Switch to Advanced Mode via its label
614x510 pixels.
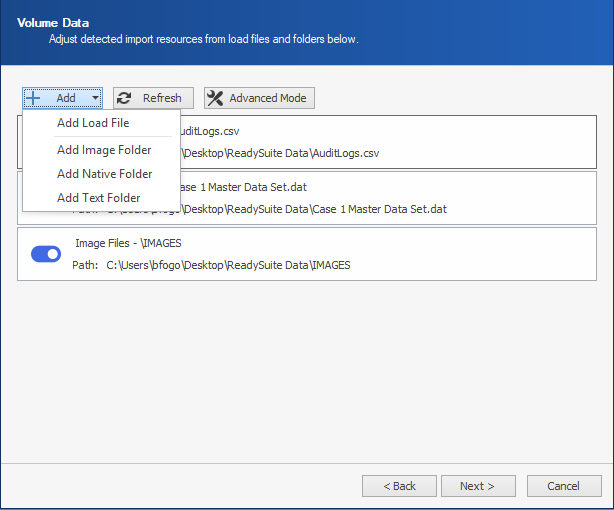coord(269,98)
